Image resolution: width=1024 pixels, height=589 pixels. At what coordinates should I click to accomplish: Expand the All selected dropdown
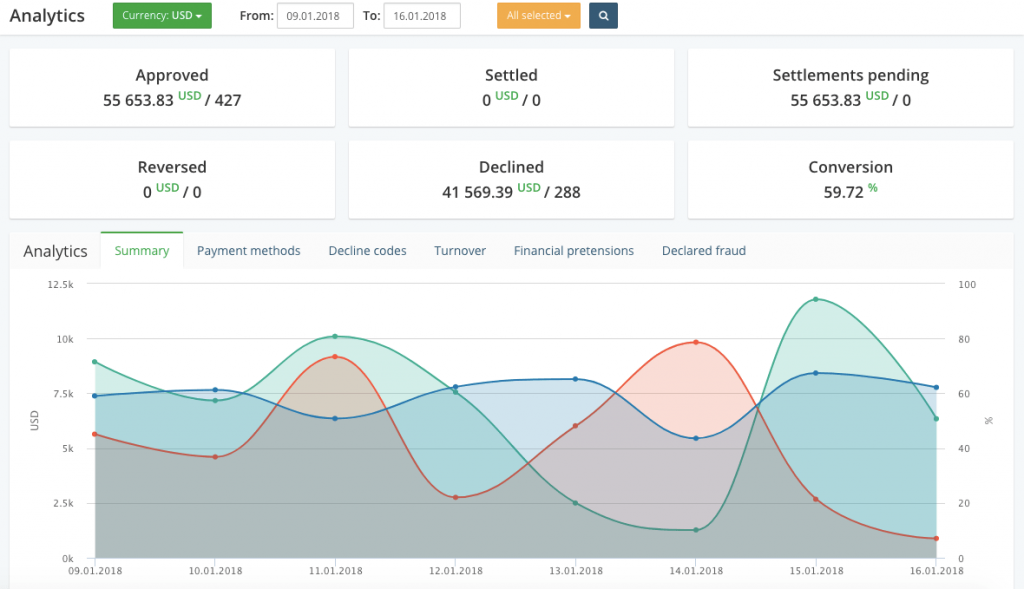(x=538, y=16)
